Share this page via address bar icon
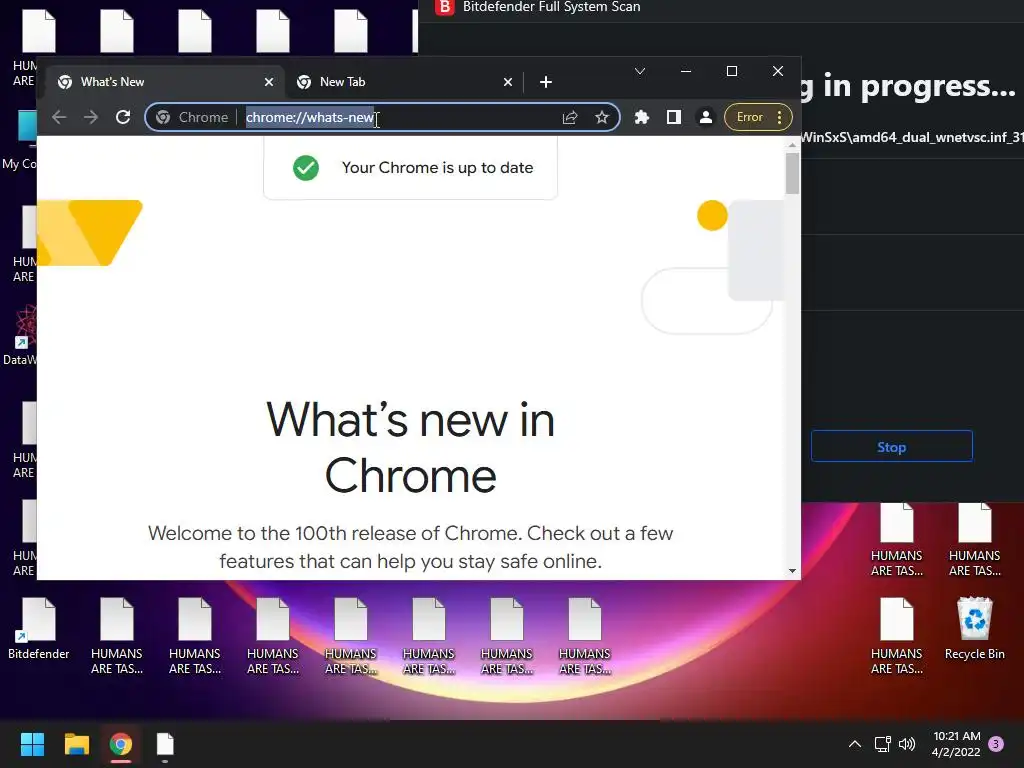1024x768 pixels. (570, 118)
